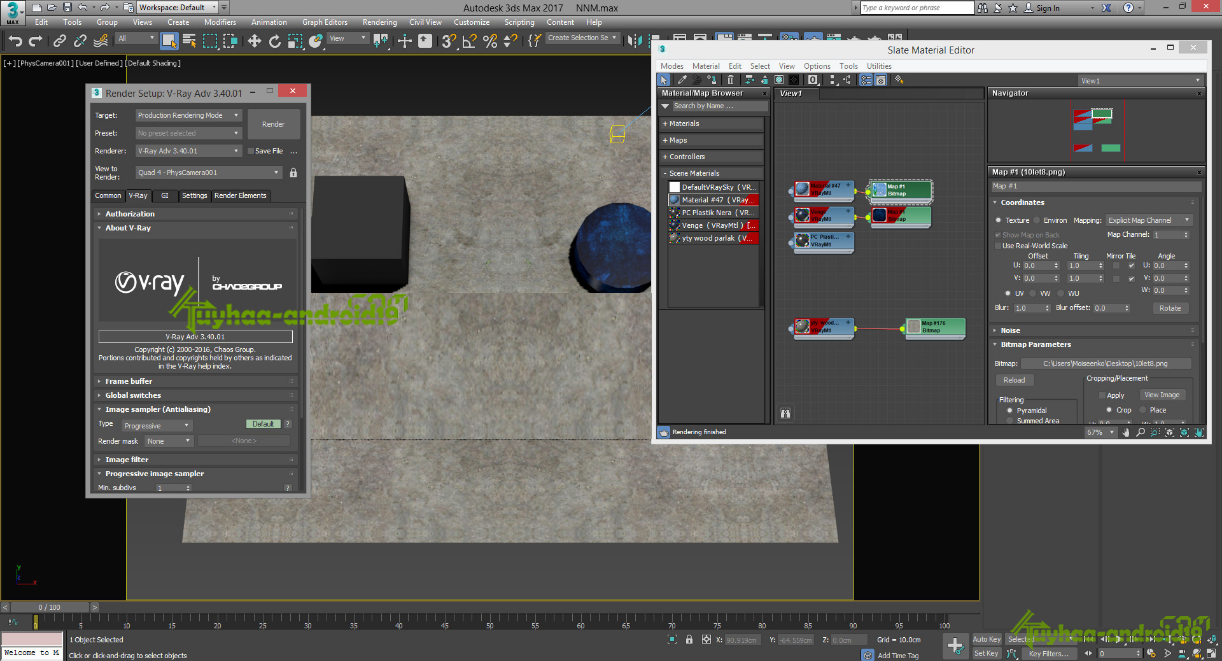Expand the Frame buffer rollout
The width and height of the screenshot is (1222, 661).
point(196,381)
